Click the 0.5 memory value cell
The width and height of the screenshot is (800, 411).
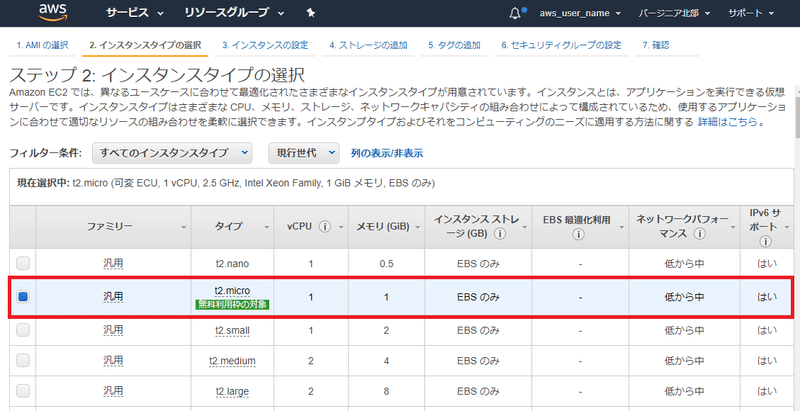coord(387,264)
